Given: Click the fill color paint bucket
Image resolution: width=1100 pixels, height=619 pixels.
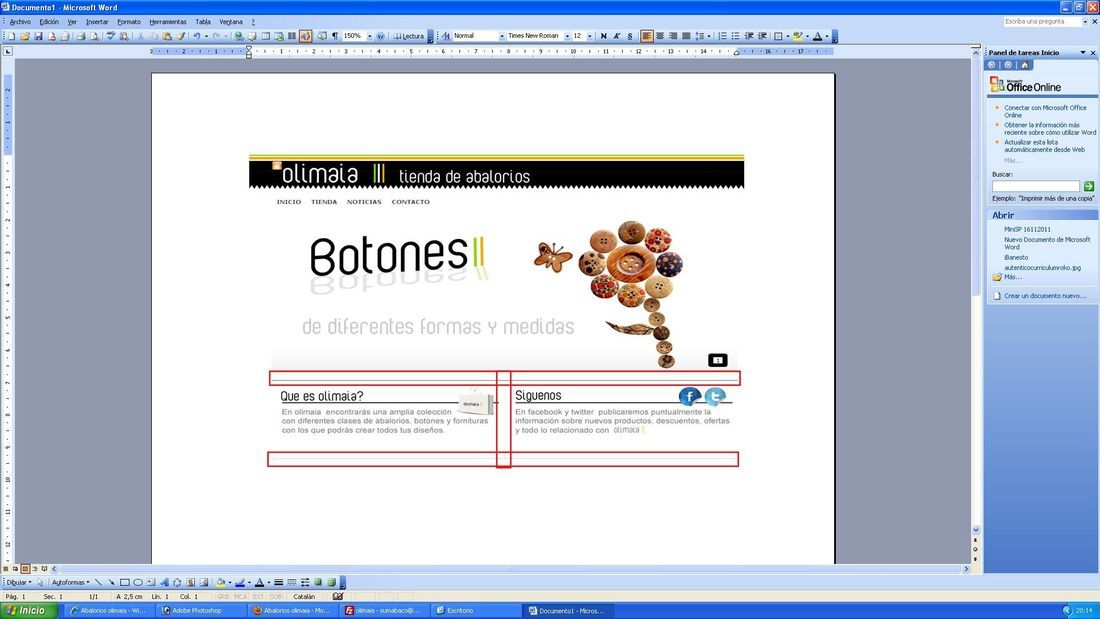Looking at the screenshot, I should [x=220, y=583].
